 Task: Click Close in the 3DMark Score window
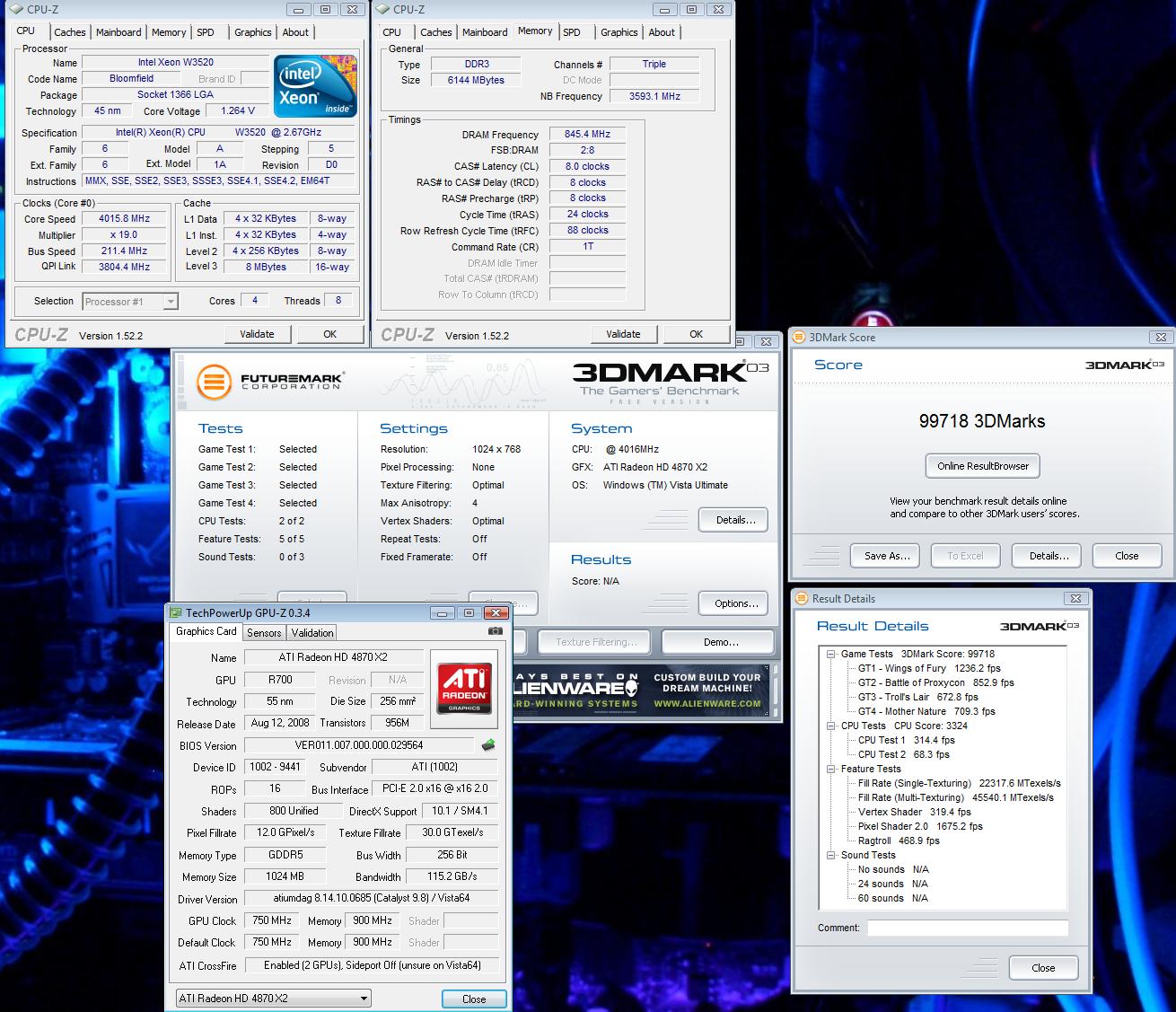click(1127, 556)
